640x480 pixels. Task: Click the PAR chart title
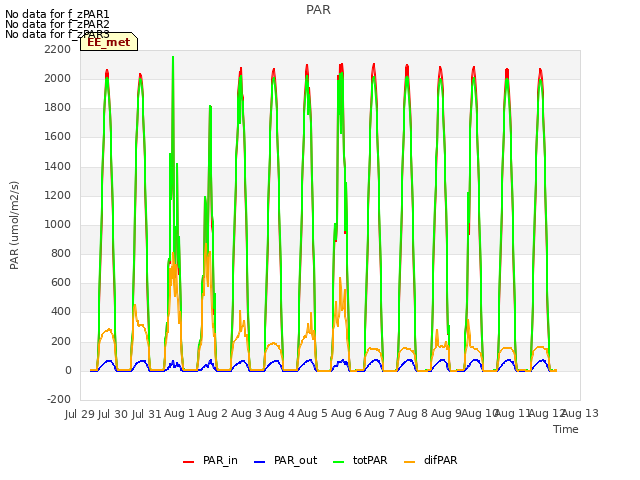(x=318, y=10)
